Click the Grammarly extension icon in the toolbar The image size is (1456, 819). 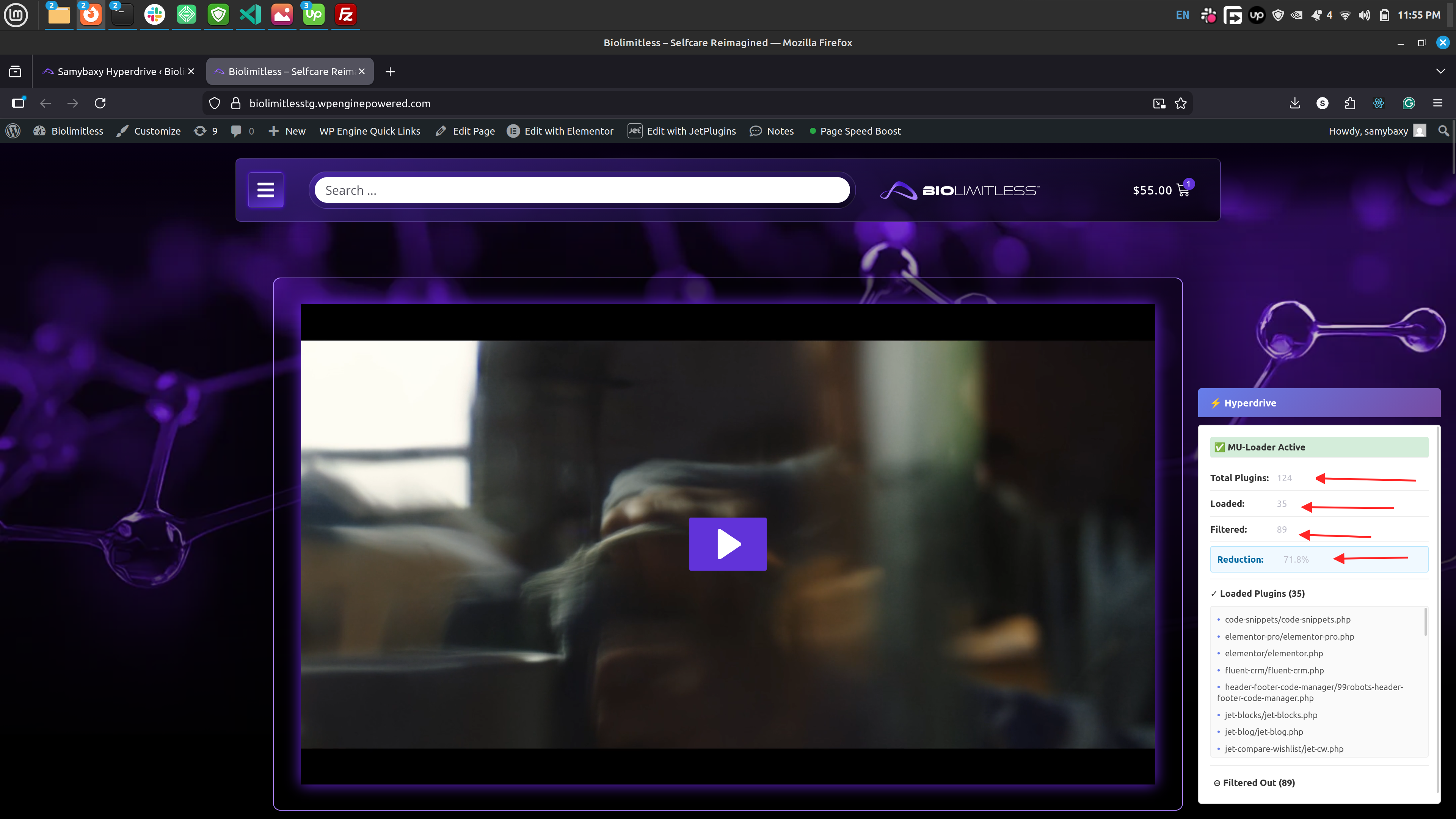1409,103
